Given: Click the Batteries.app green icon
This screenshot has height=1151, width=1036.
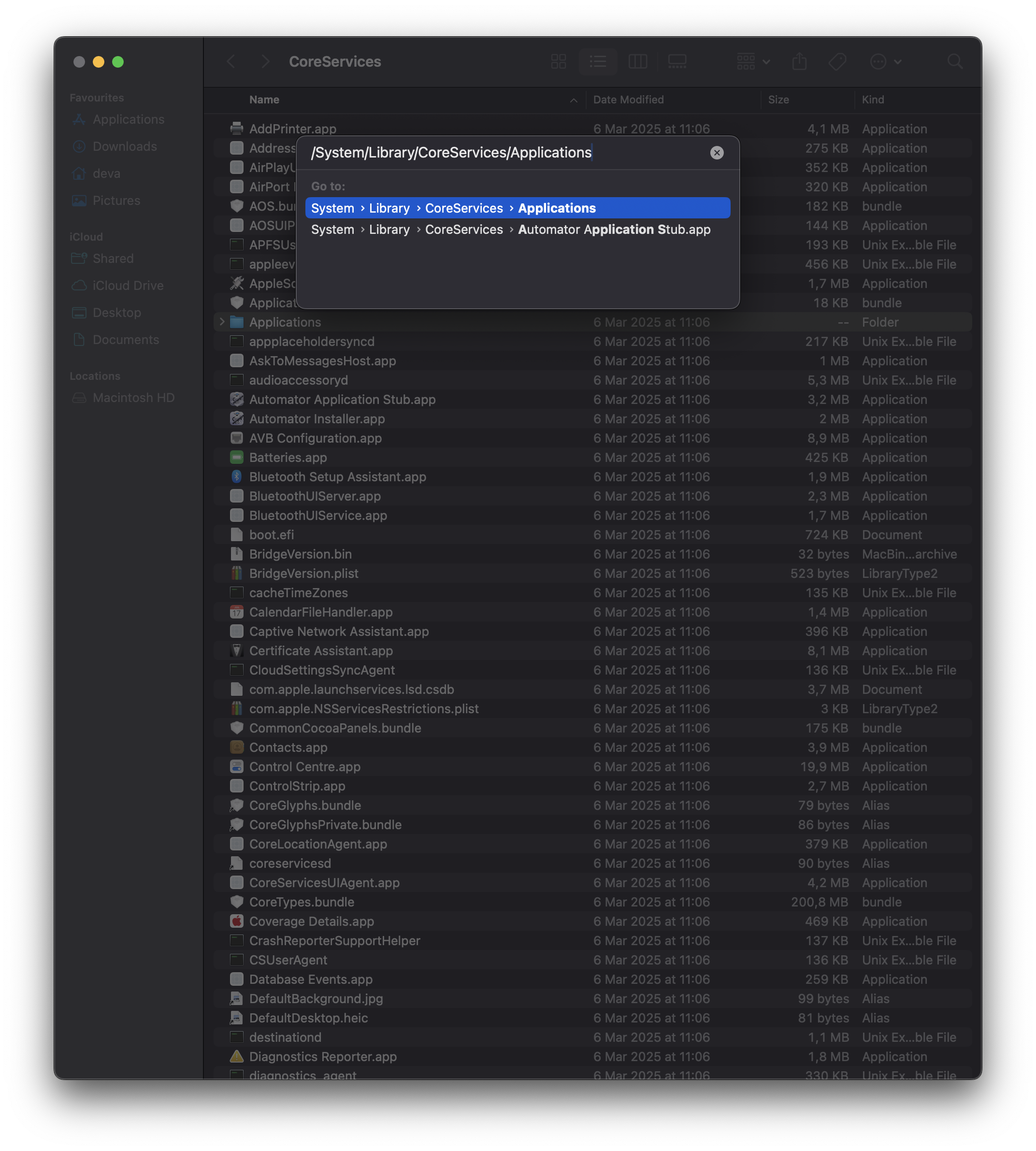Looking at the screenshot, I should coord(236,457).
